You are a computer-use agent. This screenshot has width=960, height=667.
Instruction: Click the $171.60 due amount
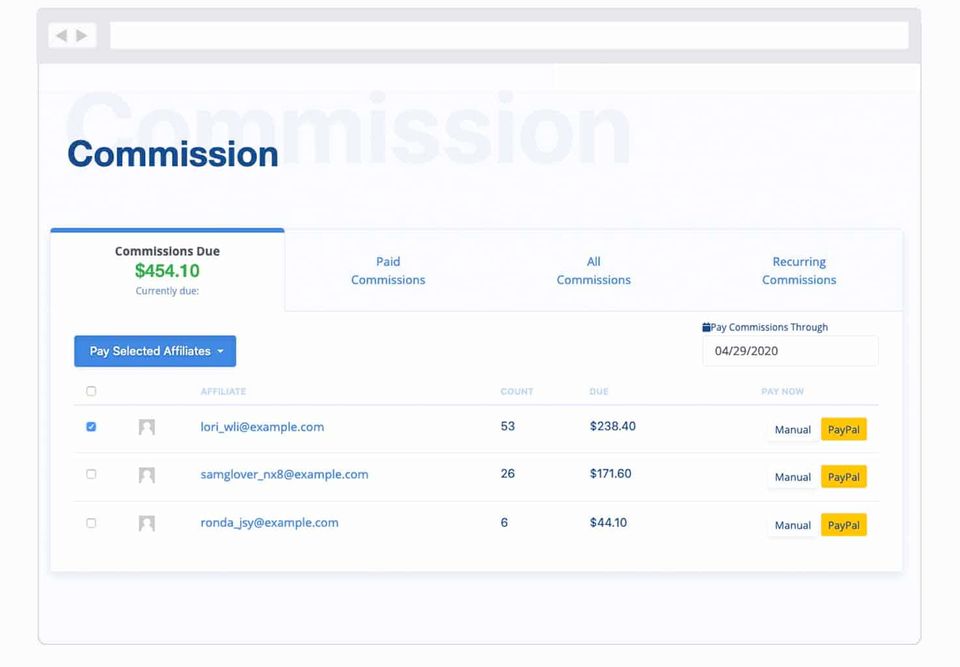pyautogui.click(x=610, y=473)
